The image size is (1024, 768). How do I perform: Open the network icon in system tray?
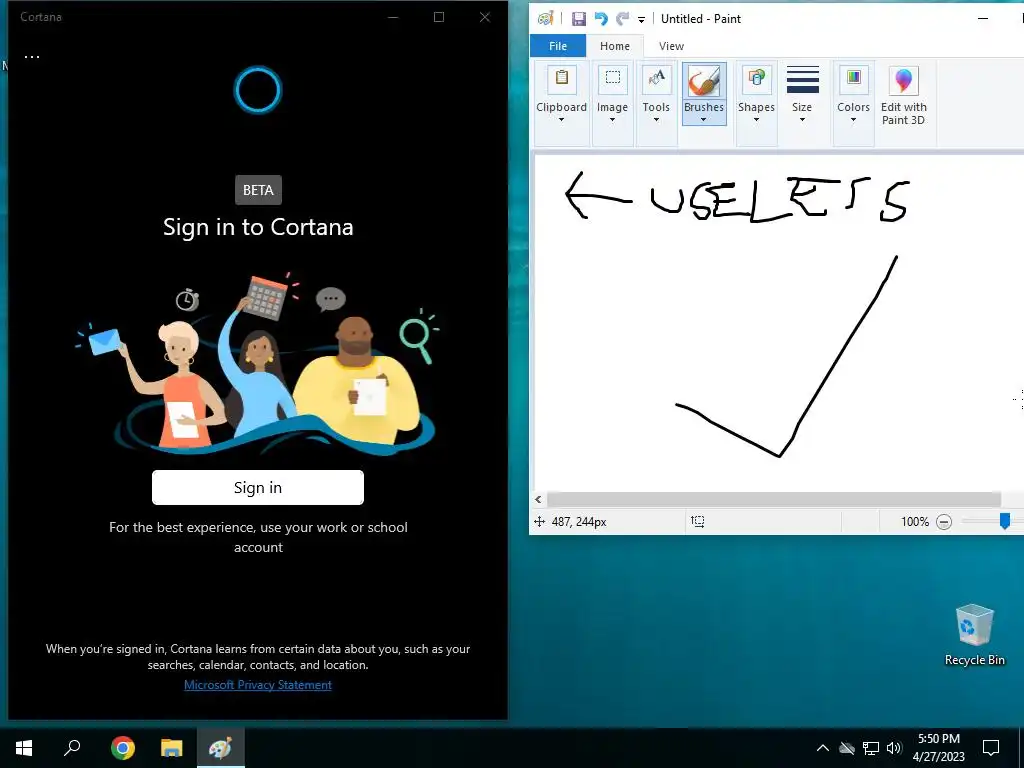point(871,748)
